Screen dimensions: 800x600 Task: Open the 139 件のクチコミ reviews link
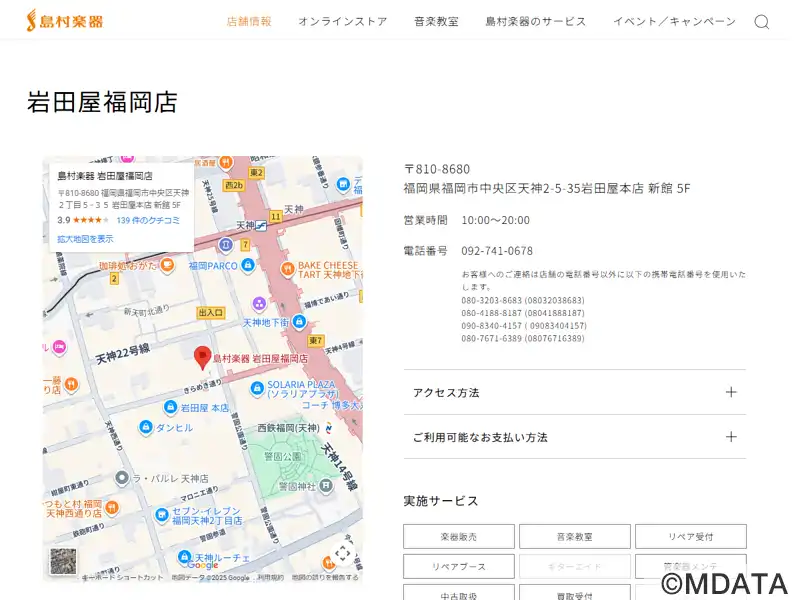click(x=148, y=220)
